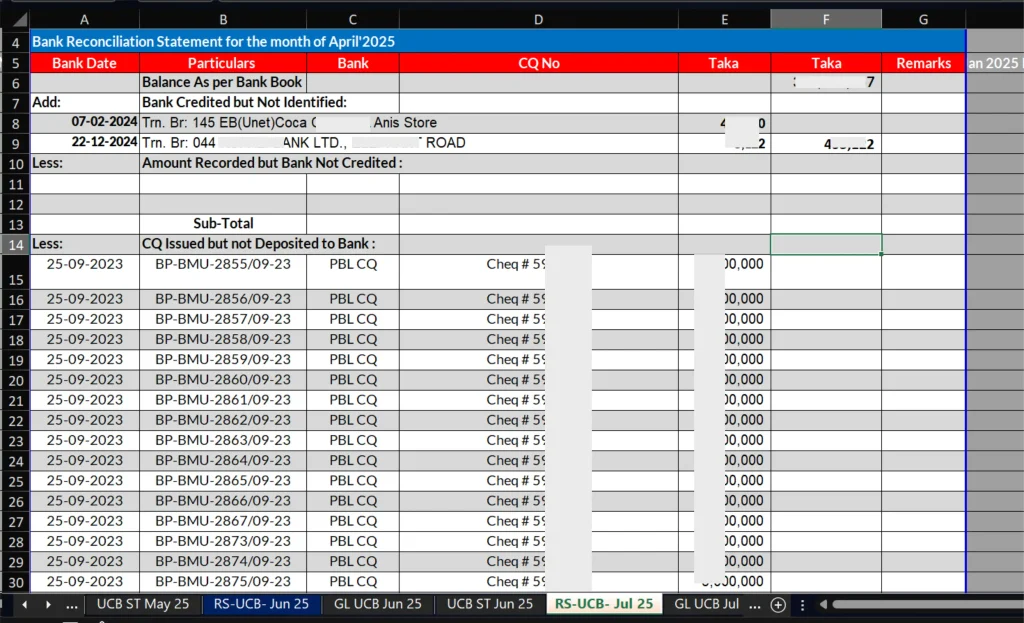Select cell with BP-BMU-2860/09-23
This screenshot has width=1024, height=623.
click(223, 380)
